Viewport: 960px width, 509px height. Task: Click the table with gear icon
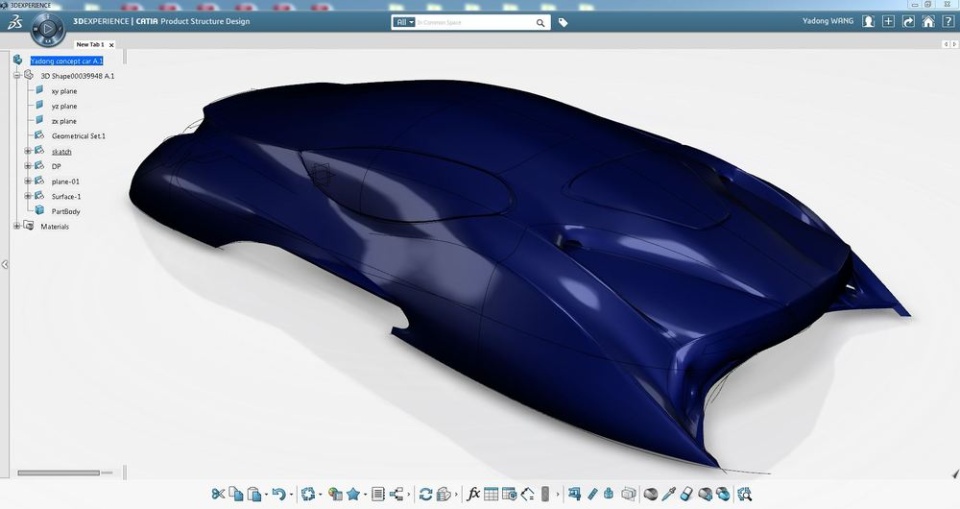coord(509,494)
